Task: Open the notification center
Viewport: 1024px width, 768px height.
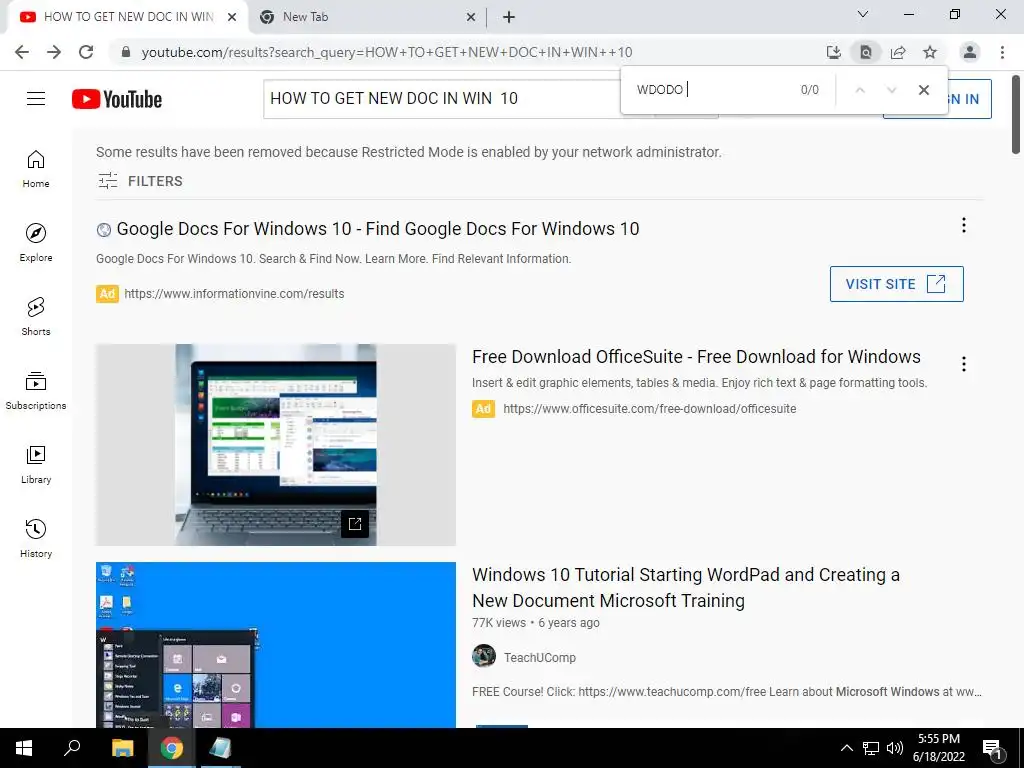Action: click(993, 748)
